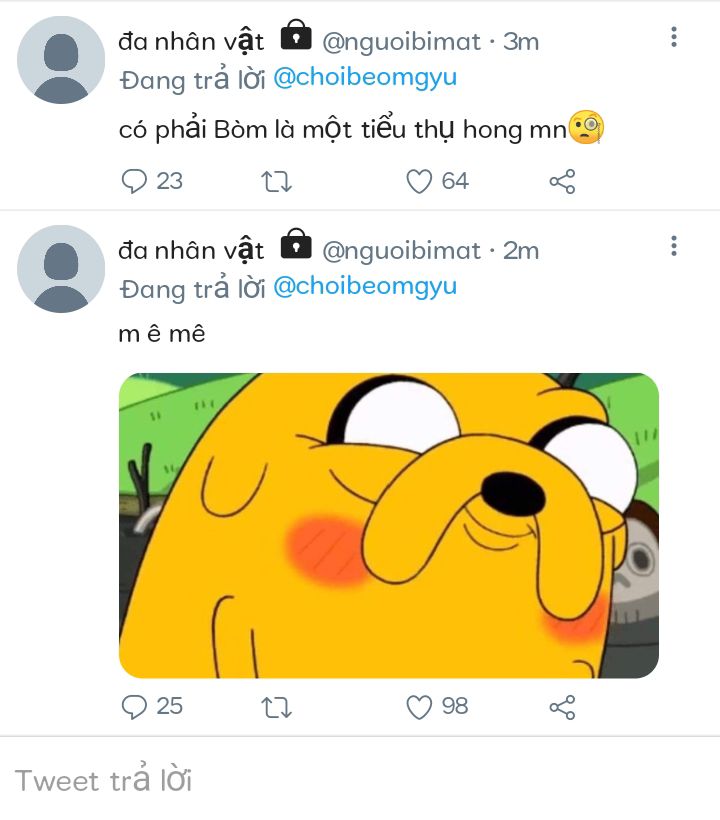Like the tweet with 98 likes

(x=419, y=707)
